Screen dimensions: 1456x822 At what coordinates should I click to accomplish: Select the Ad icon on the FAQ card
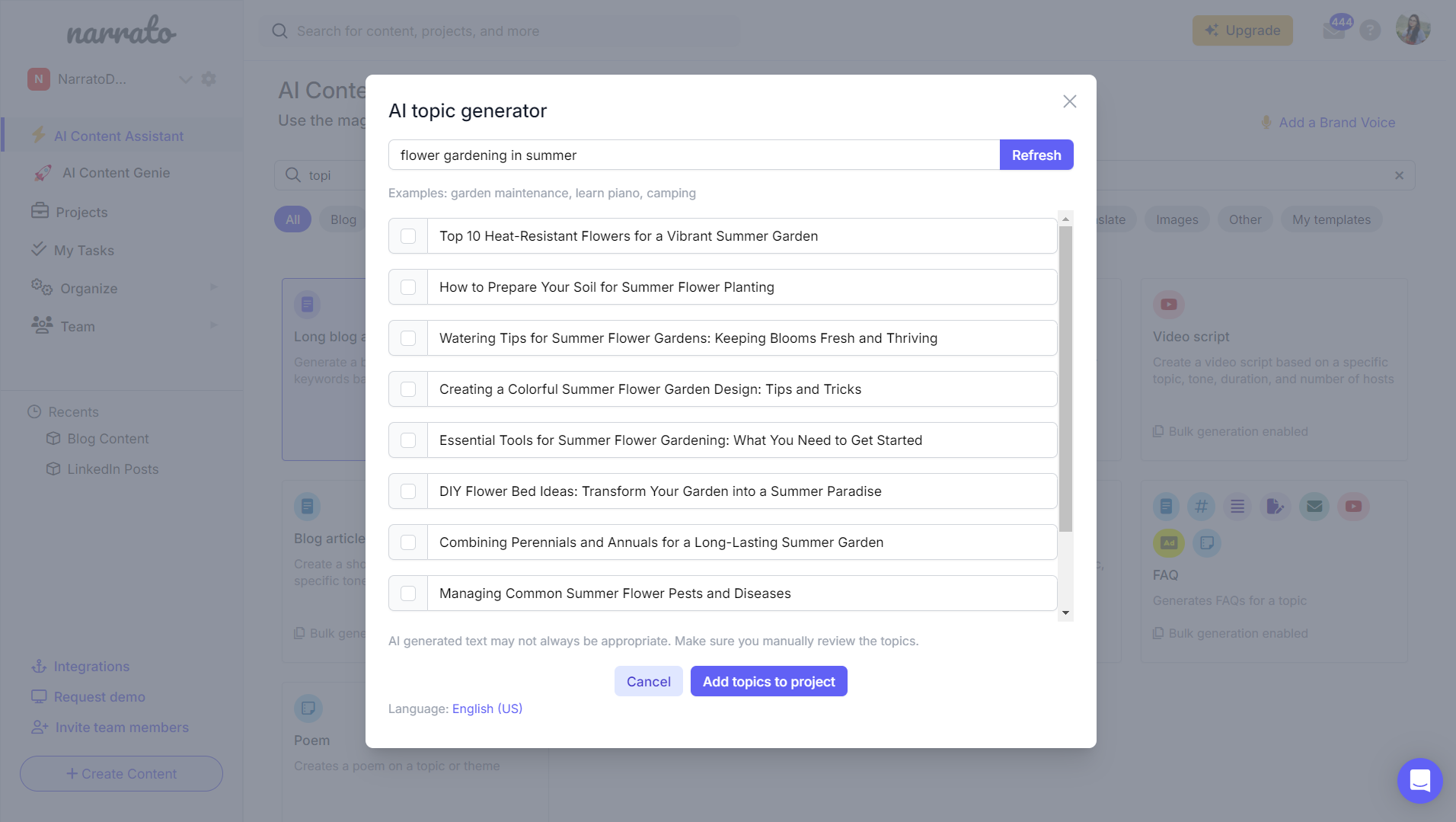(1169, 543)
